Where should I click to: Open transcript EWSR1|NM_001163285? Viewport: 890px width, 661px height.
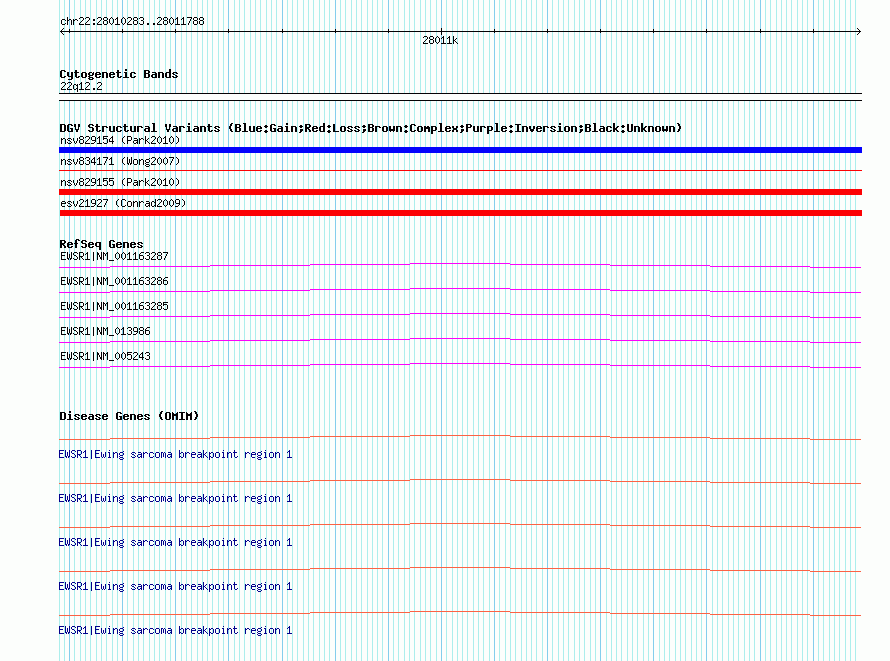(x=114, y=306)
